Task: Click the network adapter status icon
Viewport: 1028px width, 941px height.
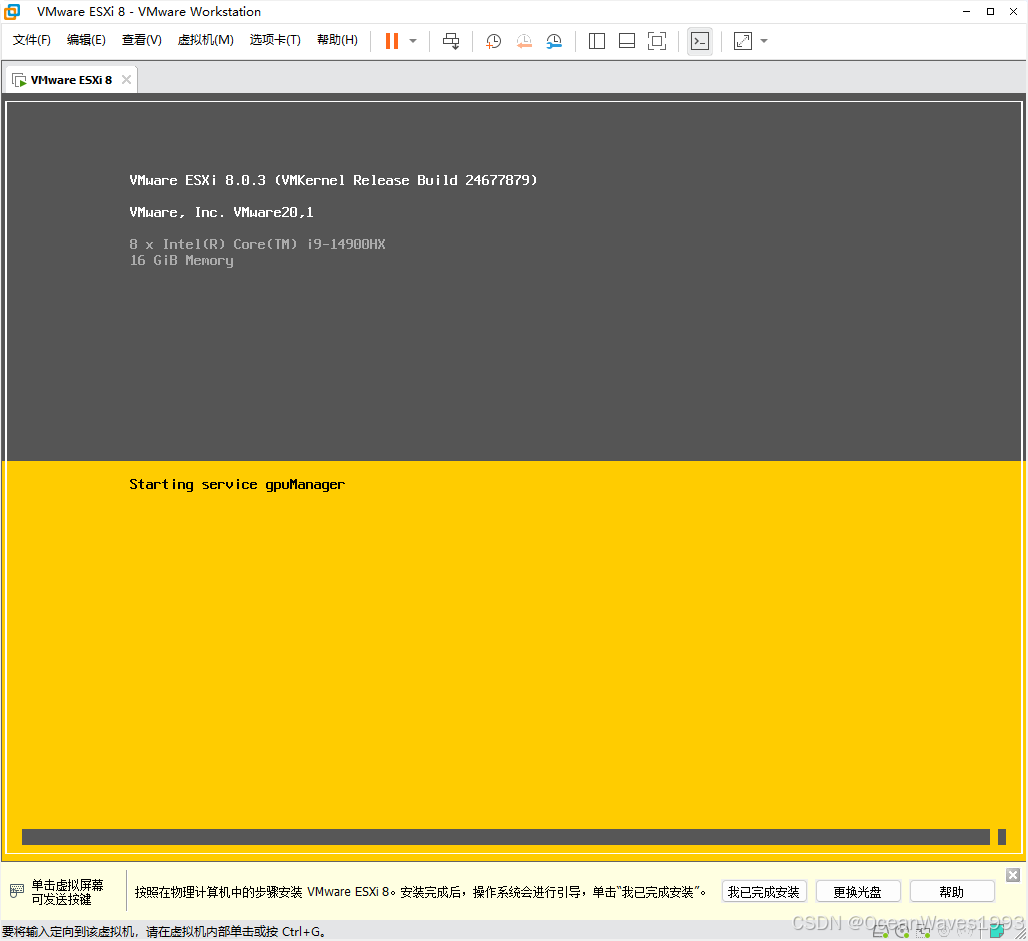Action: click(923, 931)
